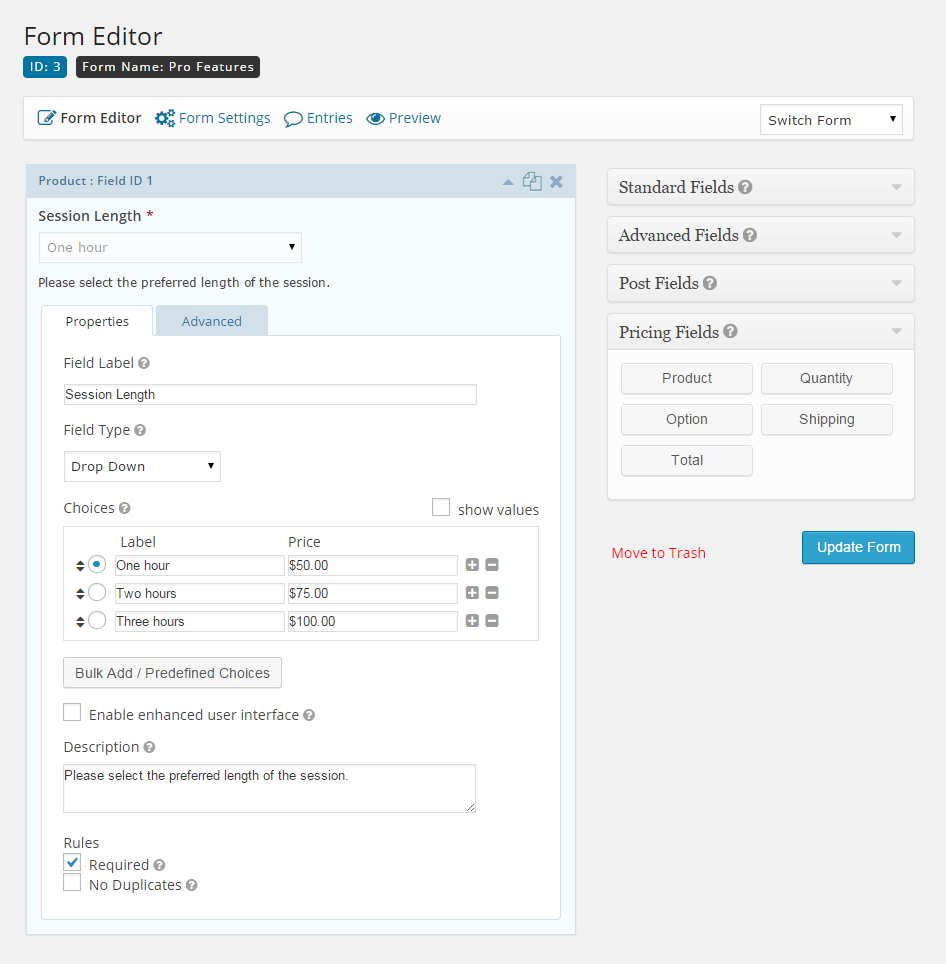Switch to the Advanced tab

point(211,321)
